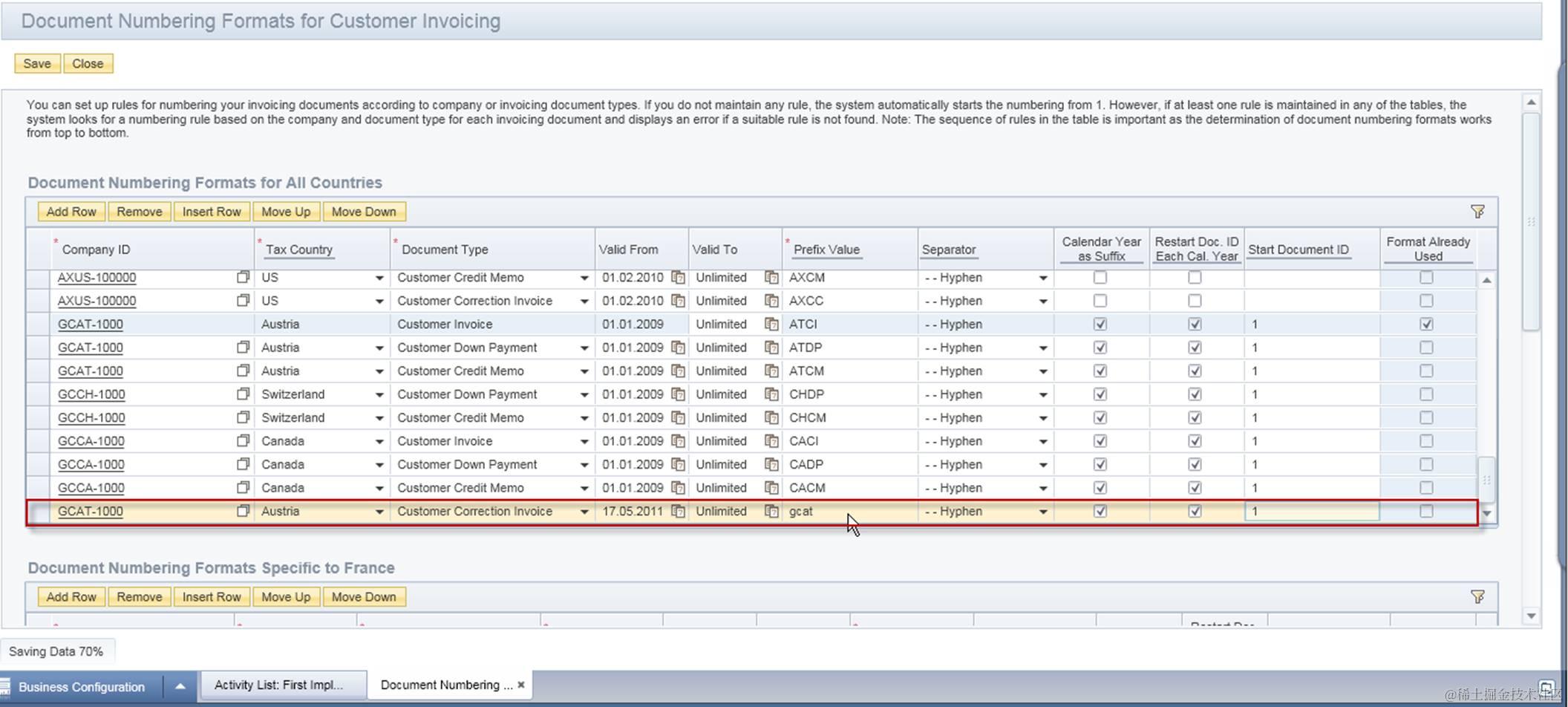
Task: Open Valid To calendar for AXCM row
Action: [771, 277]
